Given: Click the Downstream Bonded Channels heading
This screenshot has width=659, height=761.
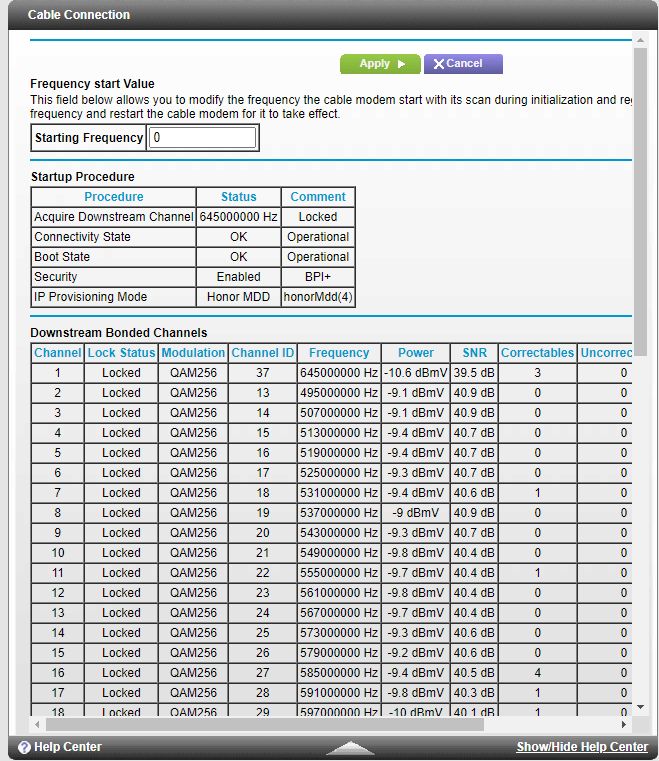Looking at the screenshot, I should tap(118, 332).
